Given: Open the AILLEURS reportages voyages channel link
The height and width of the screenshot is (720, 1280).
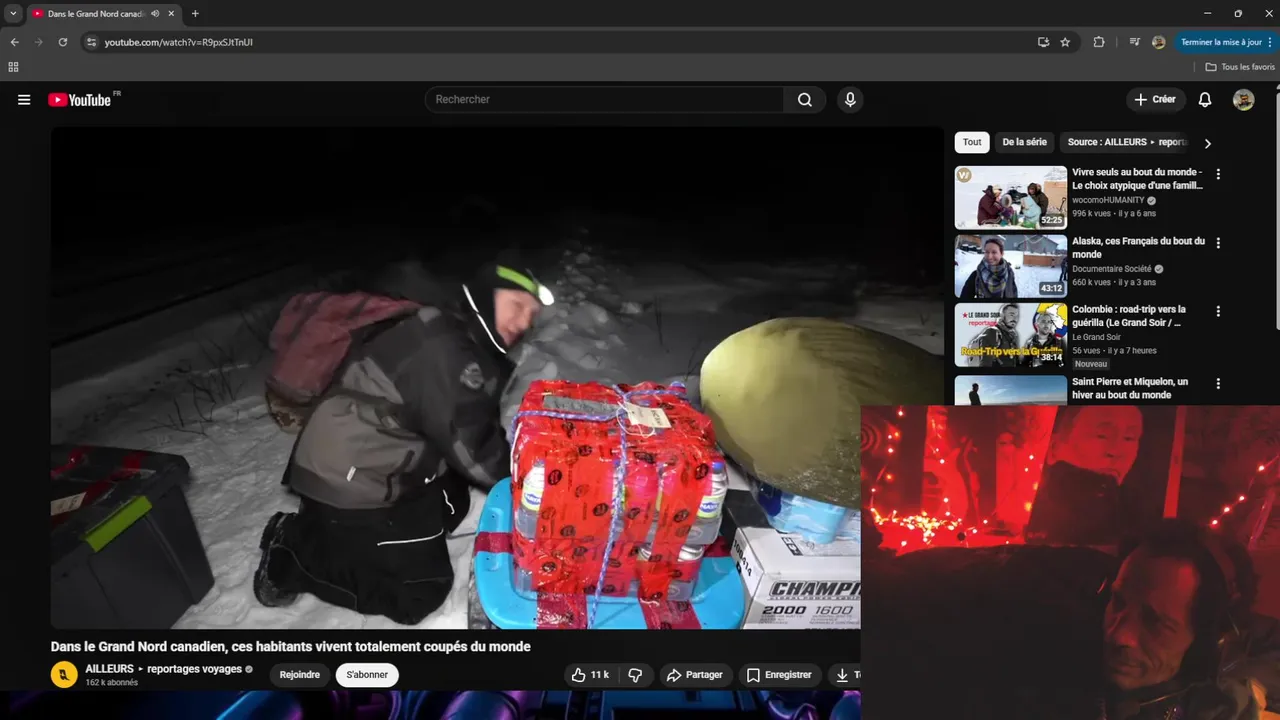Looking at the screenshot, I should (164, 669).
